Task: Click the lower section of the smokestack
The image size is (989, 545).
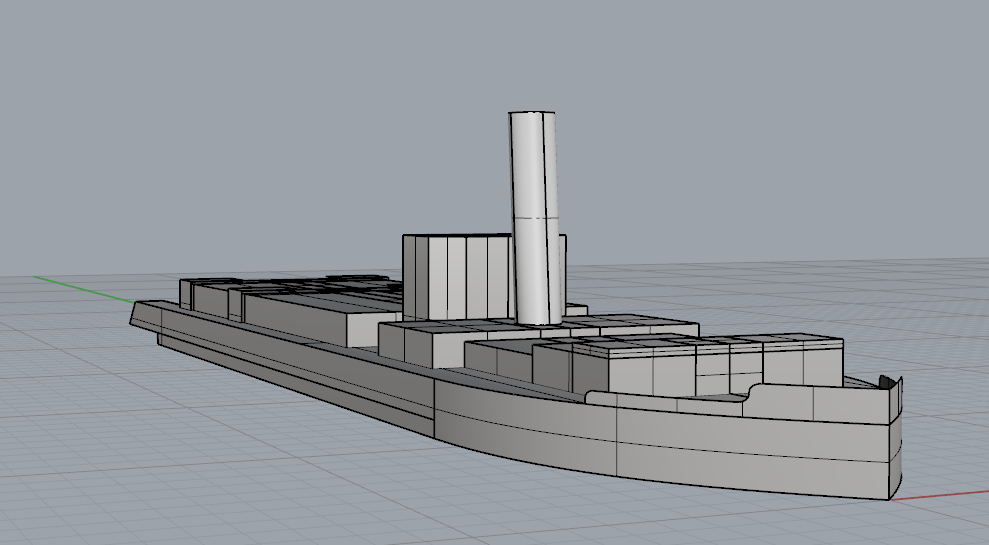Action: click(537, 270)
